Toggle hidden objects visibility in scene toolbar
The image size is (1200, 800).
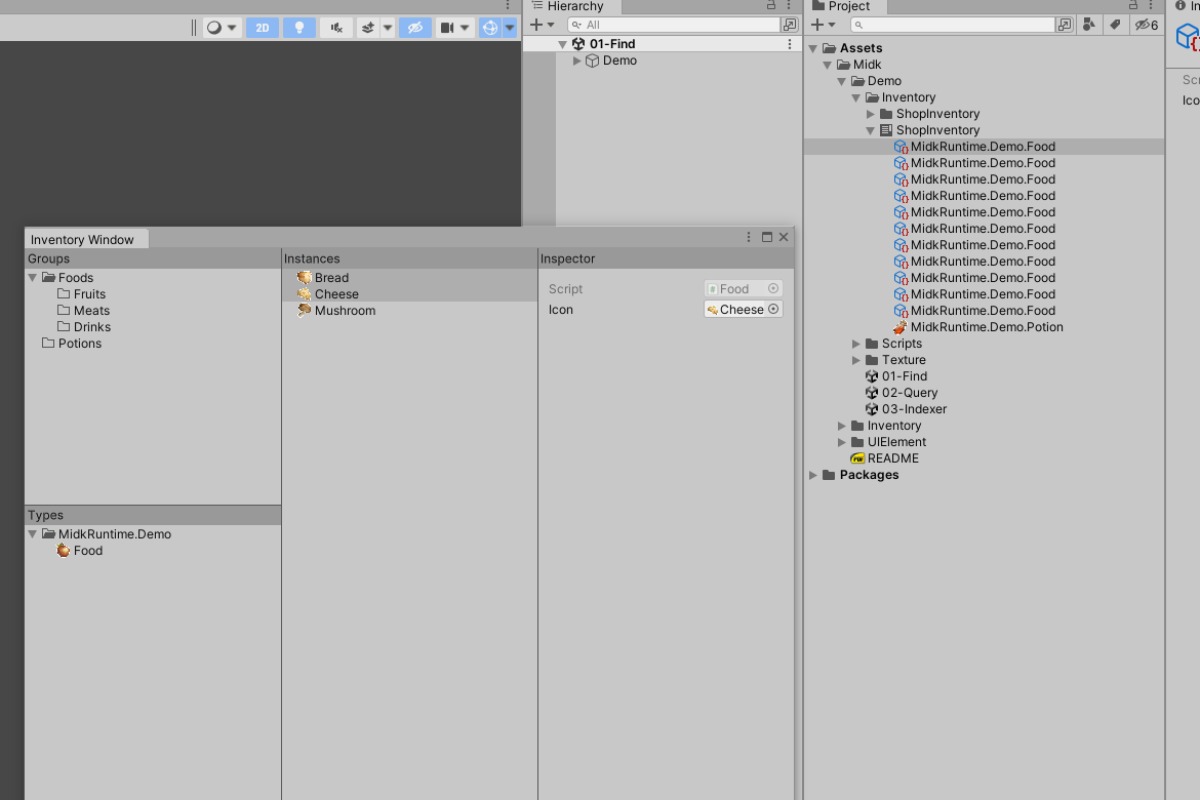(414, 27)
